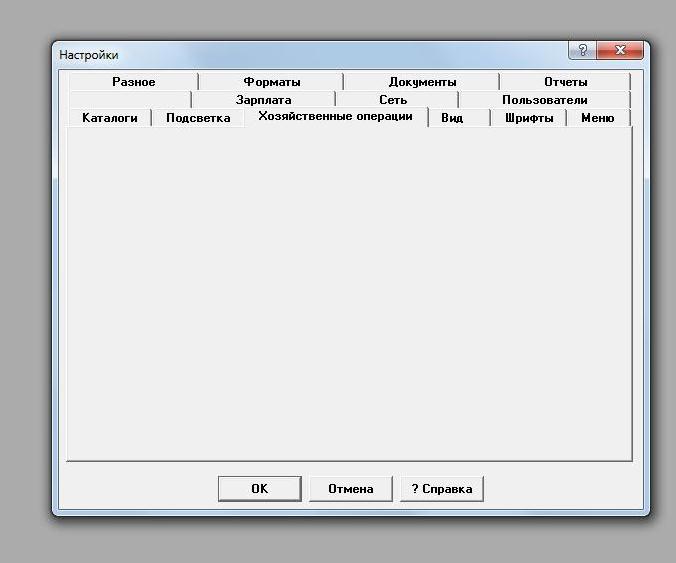The height and width of the screenshot is (563, 676).
Task: Open help via the Справка button
Action: (441, 488)
